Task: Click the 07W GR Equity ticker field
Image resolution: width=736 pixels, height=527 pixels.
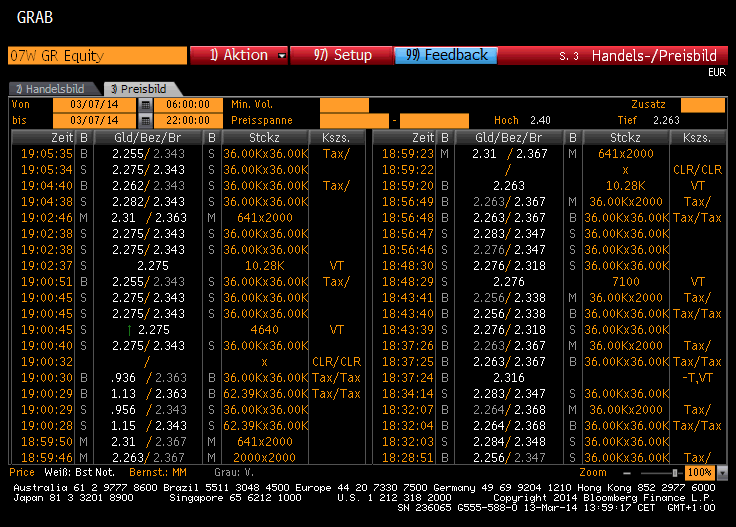Action: [97, 56]
